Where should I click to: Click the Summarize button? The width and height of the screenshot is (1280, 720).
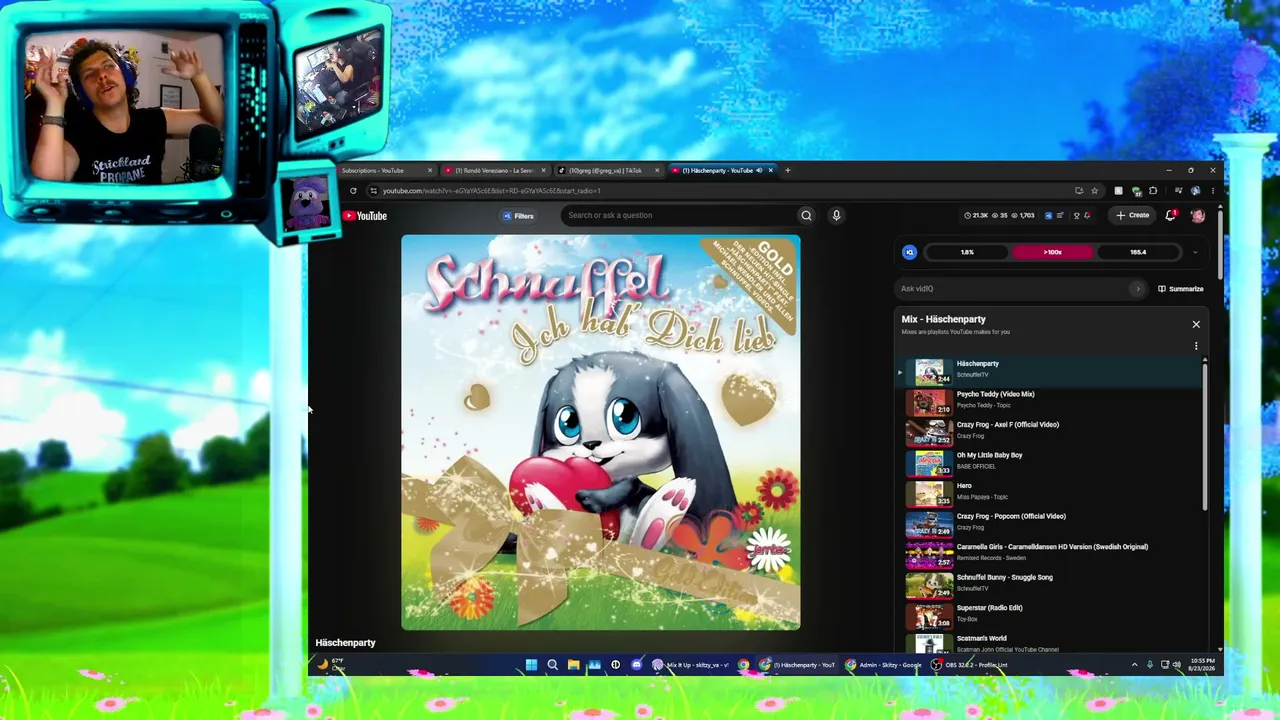1181,289
